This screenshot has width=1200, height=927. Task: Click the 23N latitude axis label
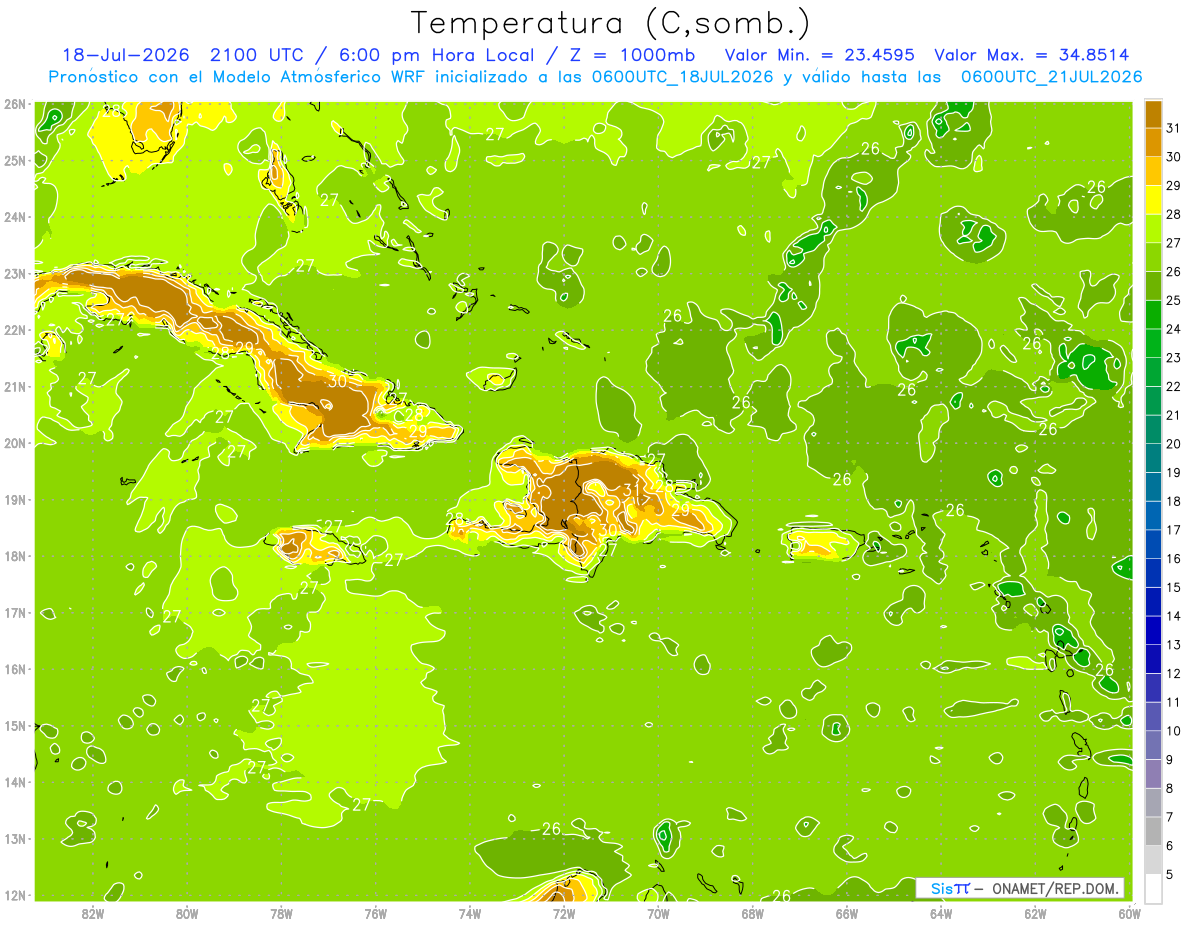[x=14, y=273]
